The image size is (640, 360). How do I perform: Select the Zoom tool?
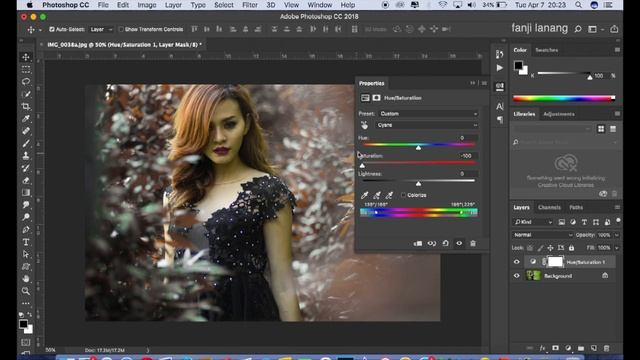(26, 291)
